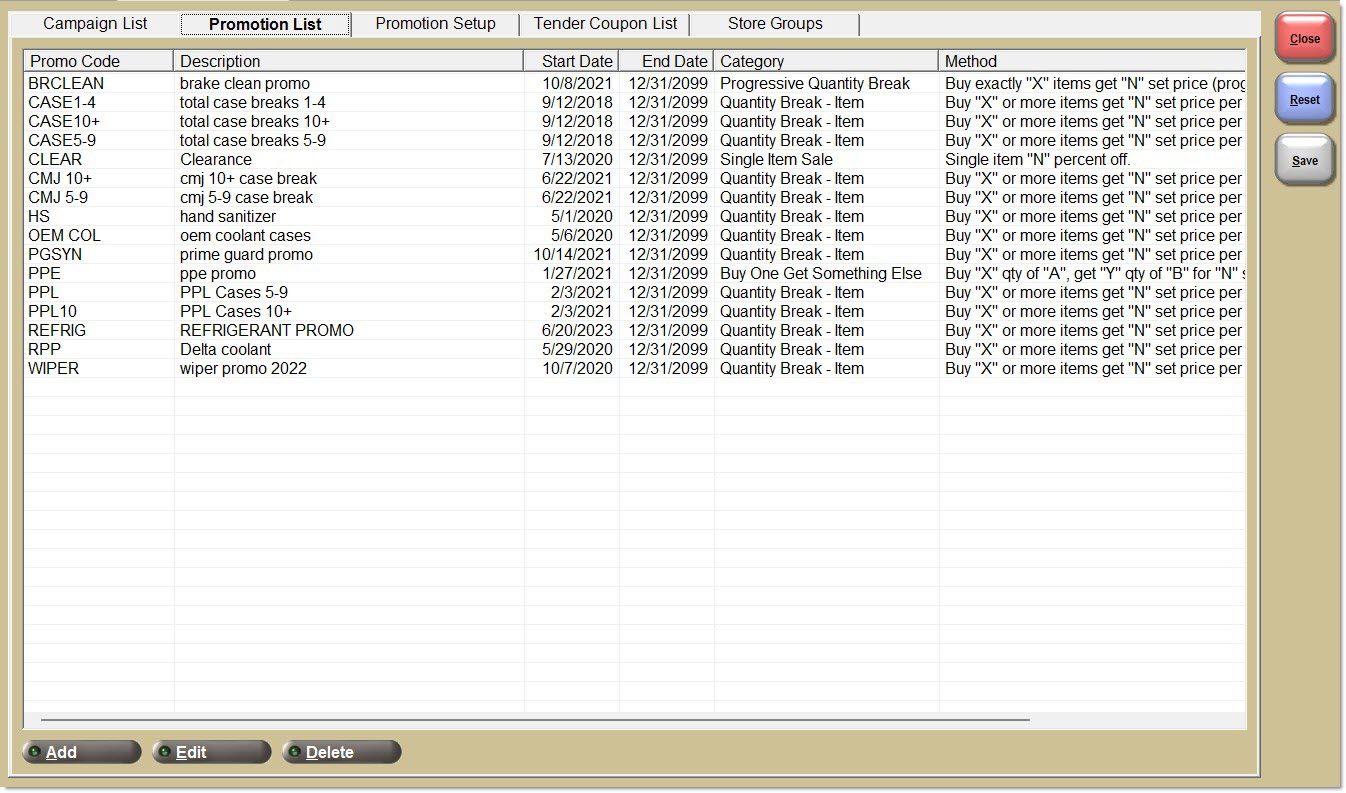The height and width of the screenshot is (793, 1346).
Task: Switch to the Campaign List tab
Action: click(x=95, y=24)
